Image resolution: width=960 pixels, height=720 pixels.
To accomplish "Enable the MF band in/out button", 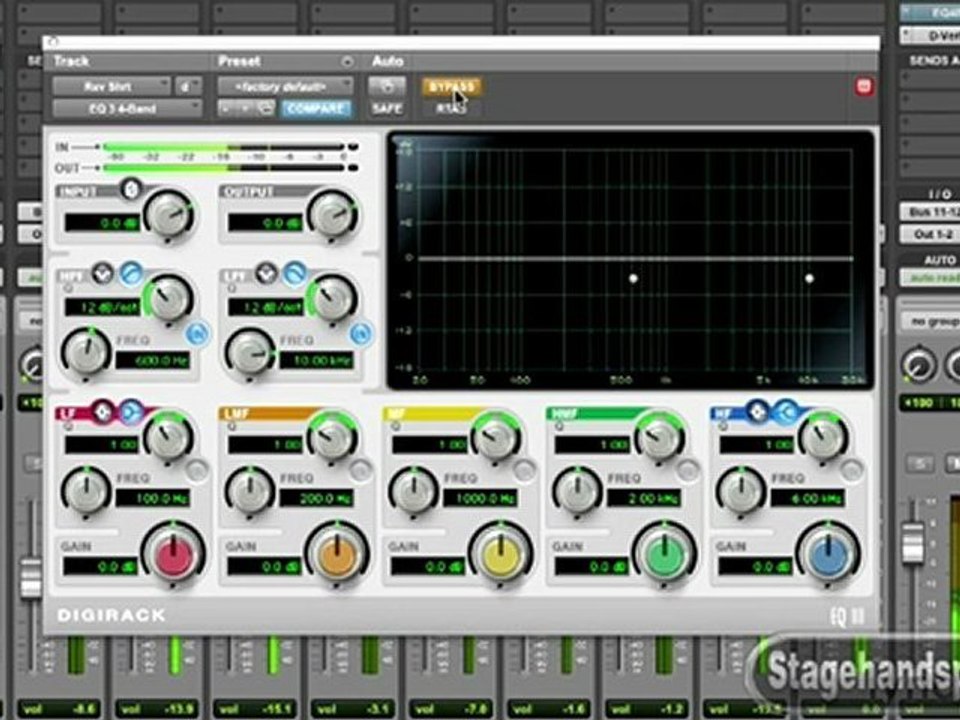I will pyautogui.click(x=525, y=470).
